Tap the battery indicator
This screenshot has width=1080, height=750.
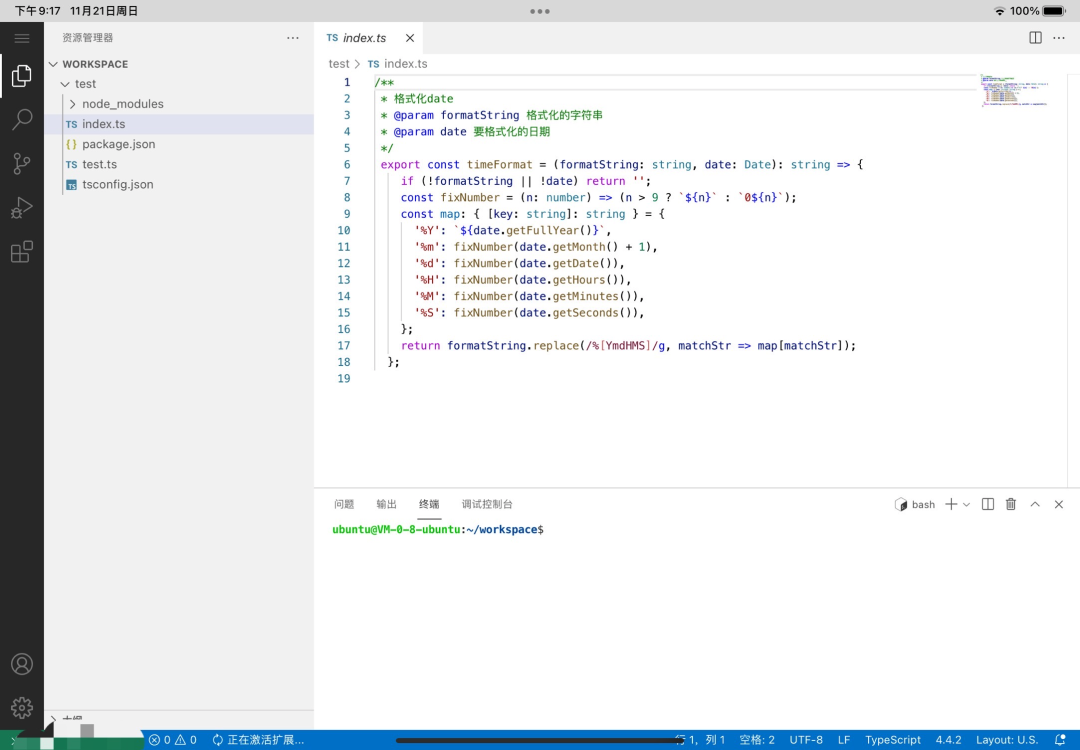(1054, 11)
